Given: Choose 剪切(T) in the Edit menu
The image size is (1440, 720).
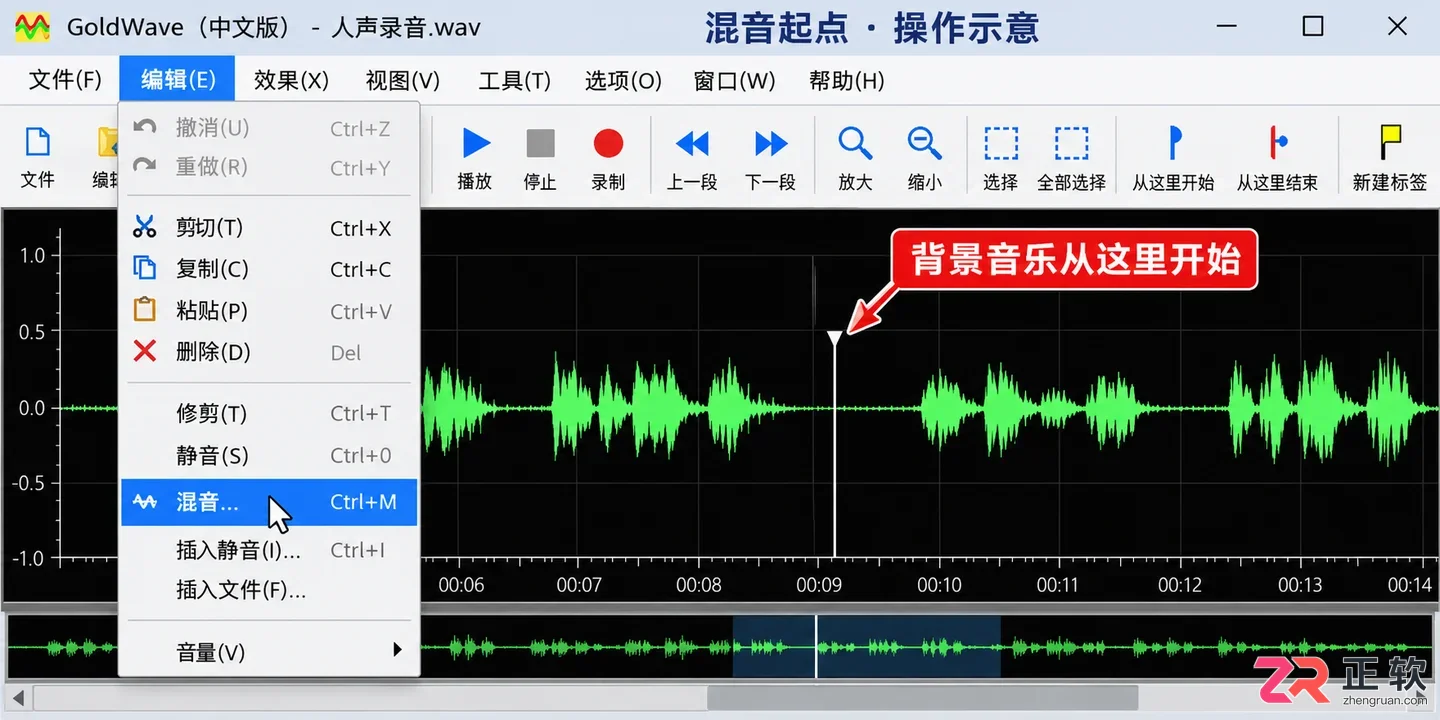Looking at the screenshot, I should pyautogui.click(x=269, y=228).
